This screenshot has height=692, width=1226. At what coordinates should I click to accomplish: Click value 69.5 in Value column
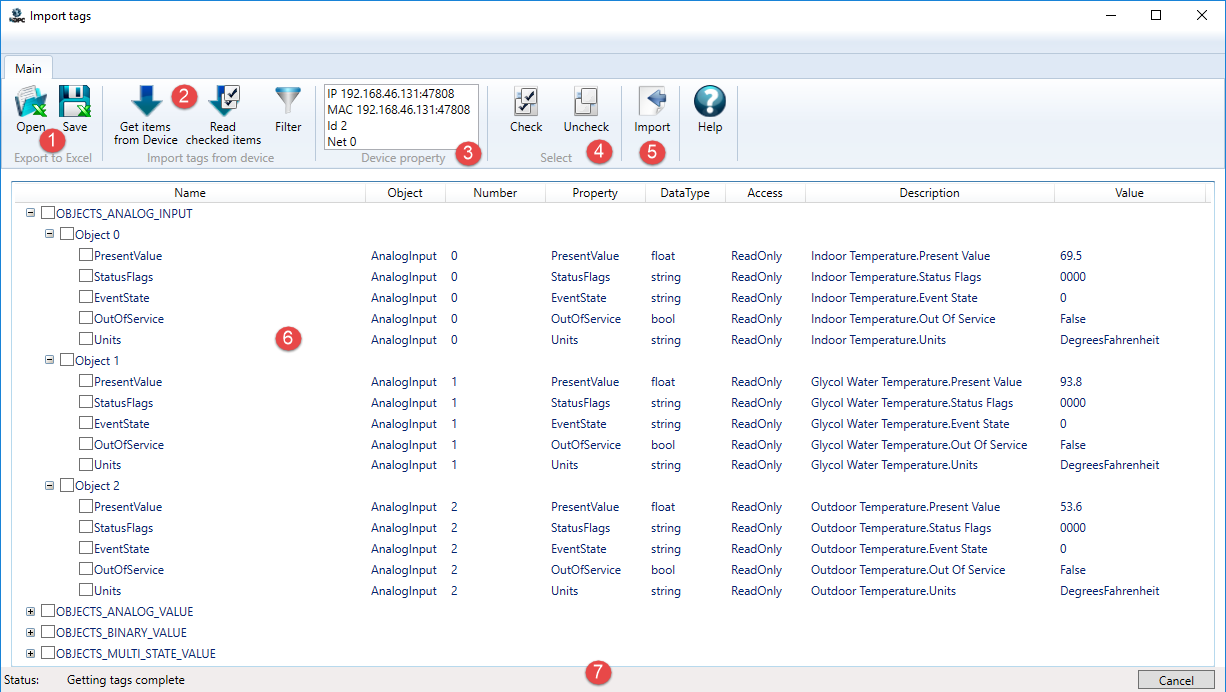tap(1072, 256)
